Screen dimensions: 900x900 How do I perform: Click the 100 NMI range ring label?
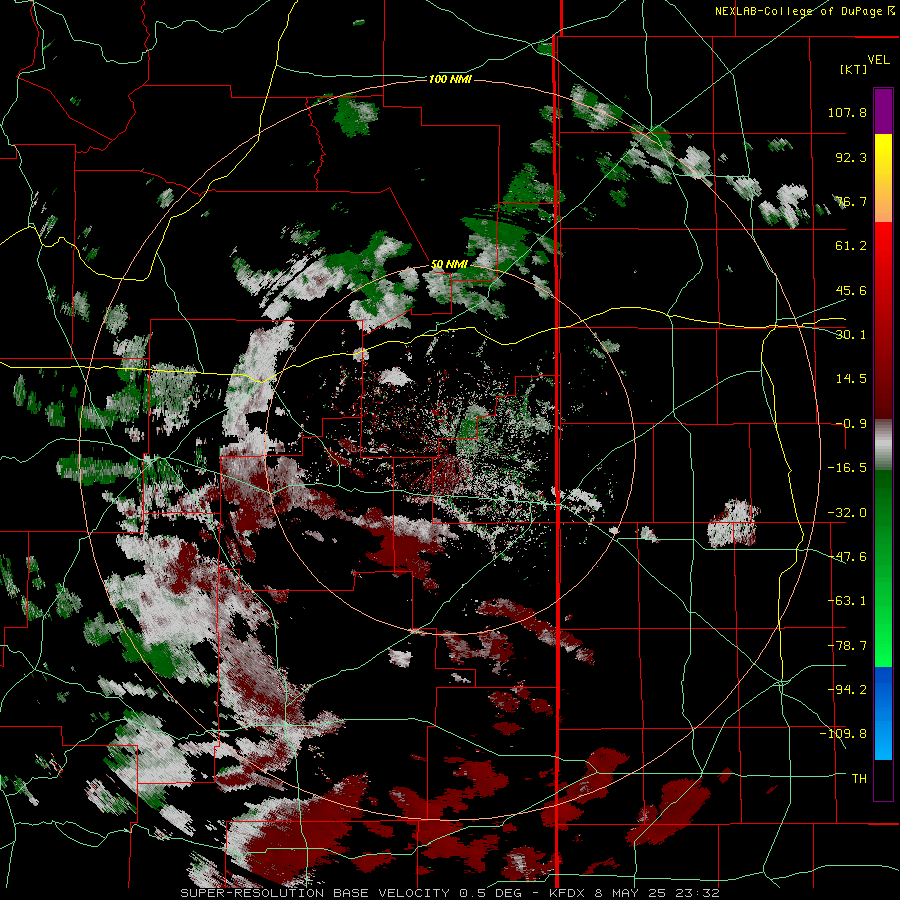pyautogui.click(x=450, y=79)
